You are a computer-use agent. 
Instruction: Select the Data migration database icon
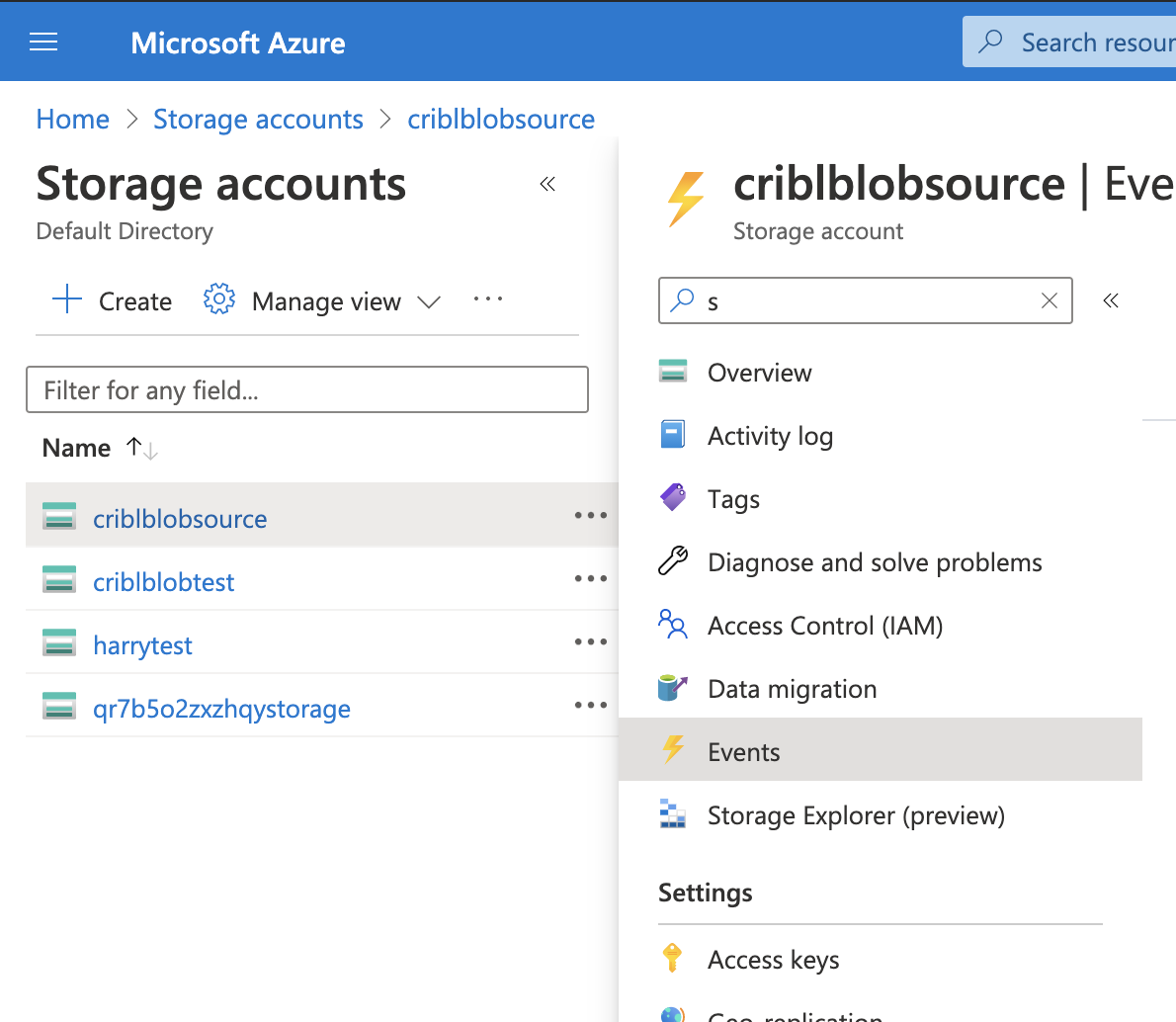pyautogui.click(x=673, y=688)
